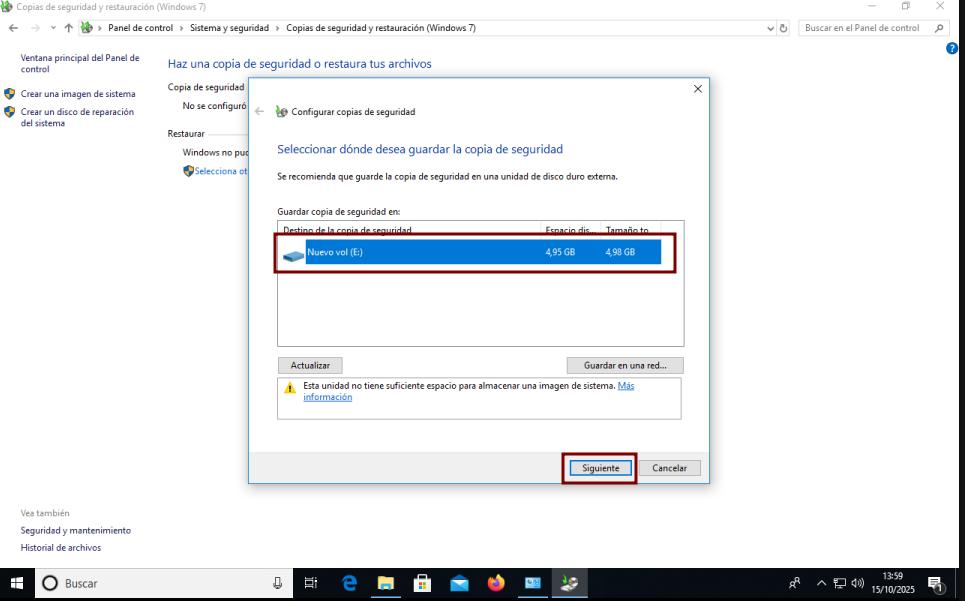
Task: Click the Back navigation arrow in Explorer
Action: point(14,28)
